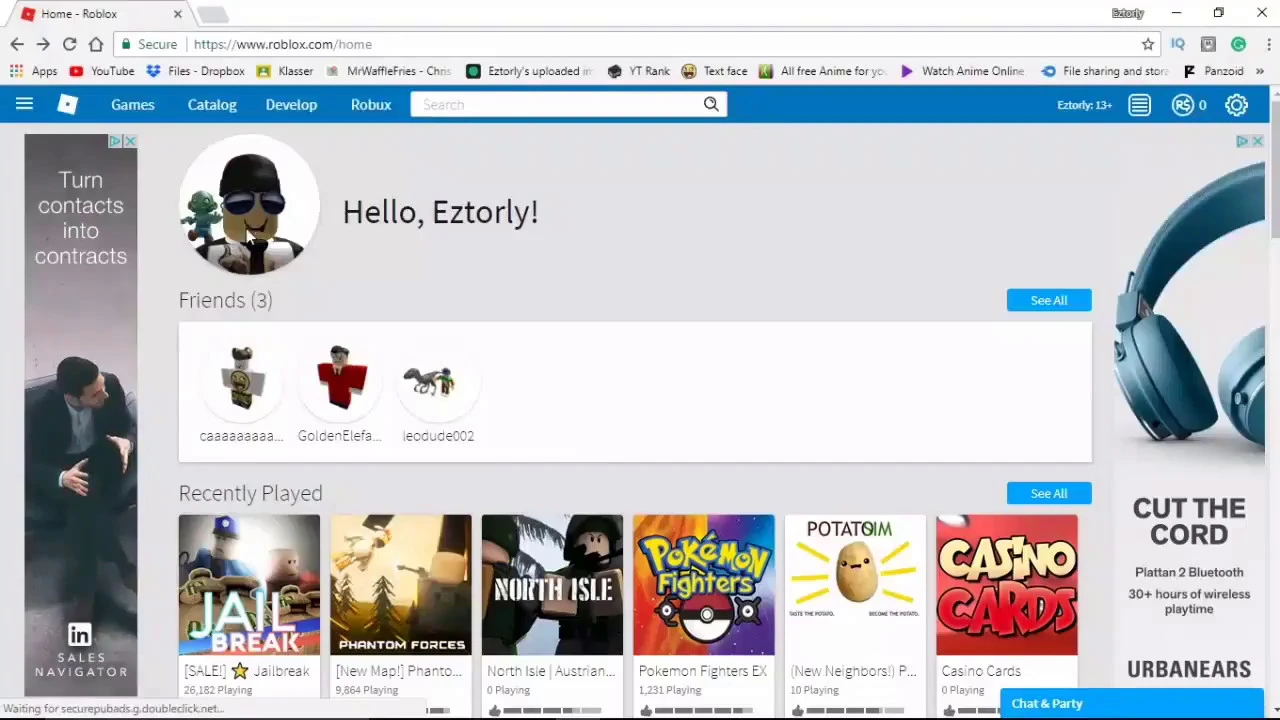Screen dimensions: 1280x720
Task: Open the Potato IM game thumbnail
Action: (855, 585)
